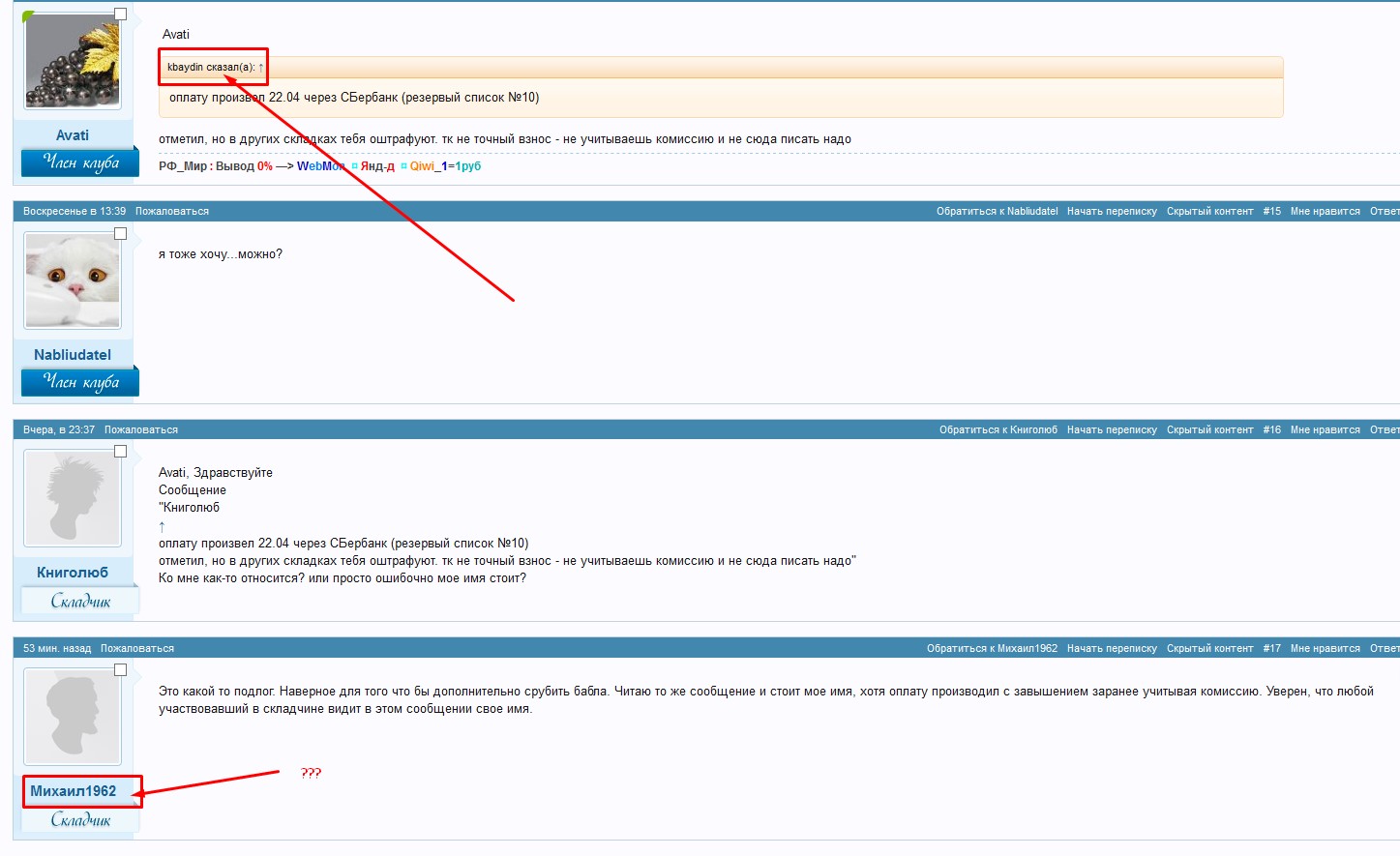Click the WebMon link in Avati's signature

[321, 166]
